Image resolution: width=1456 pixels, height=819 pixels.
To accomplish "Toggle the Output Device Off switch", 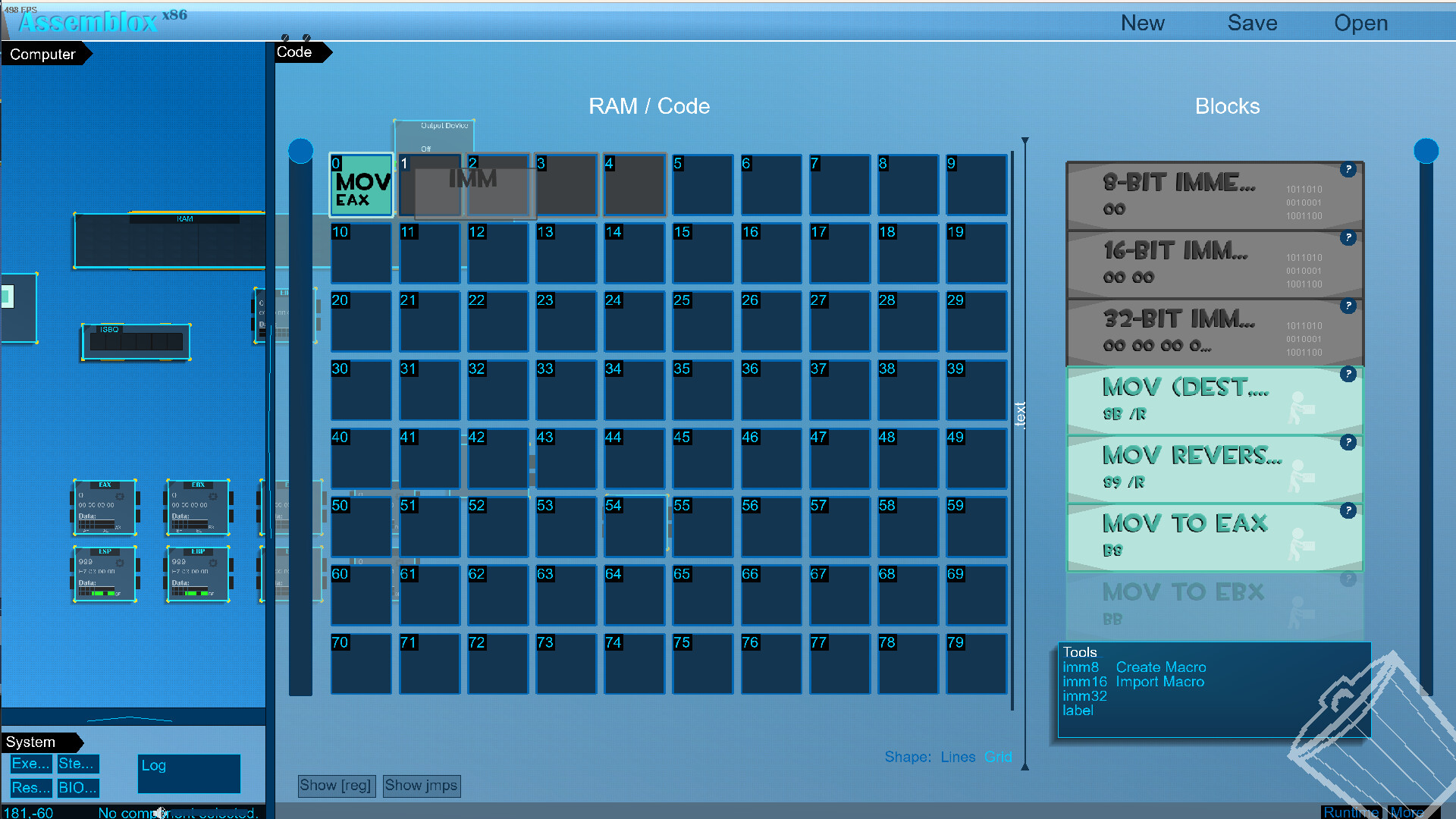I will [x=427, y=149].
